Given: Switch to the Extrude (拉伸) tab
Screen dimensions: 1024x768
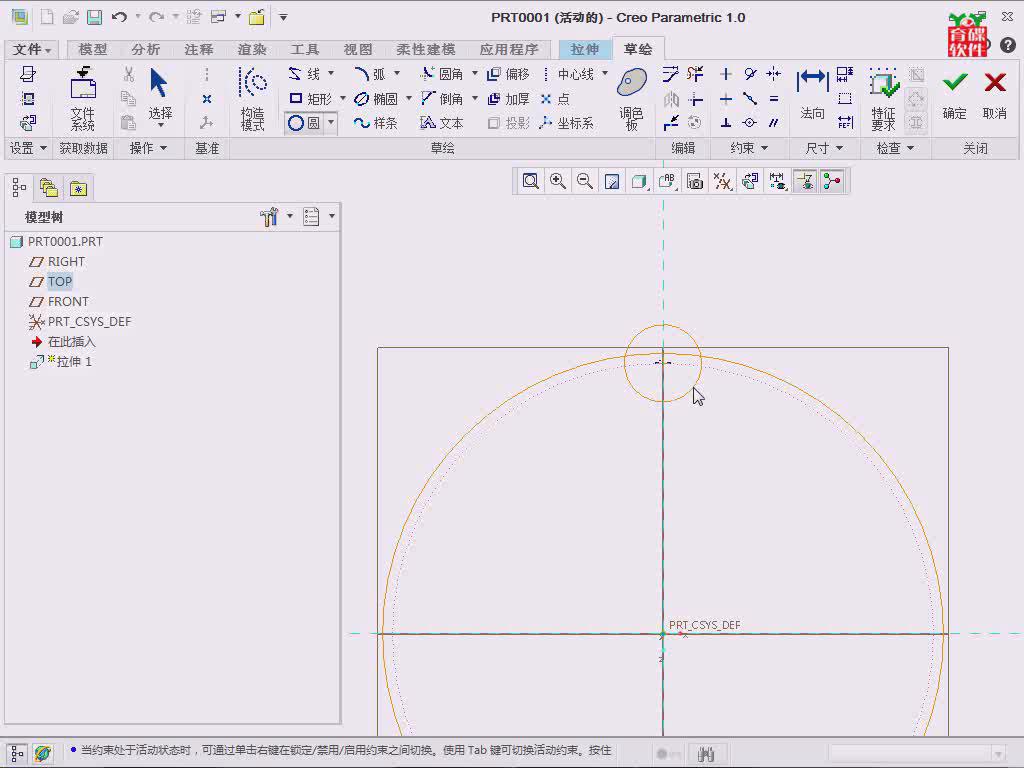Looking at the screenshot, I should pos(584,50).
